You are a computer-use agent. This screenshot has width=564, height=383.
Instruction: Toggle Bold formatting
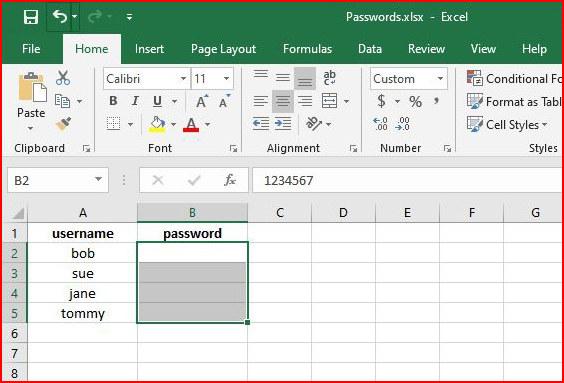[113, 101]
